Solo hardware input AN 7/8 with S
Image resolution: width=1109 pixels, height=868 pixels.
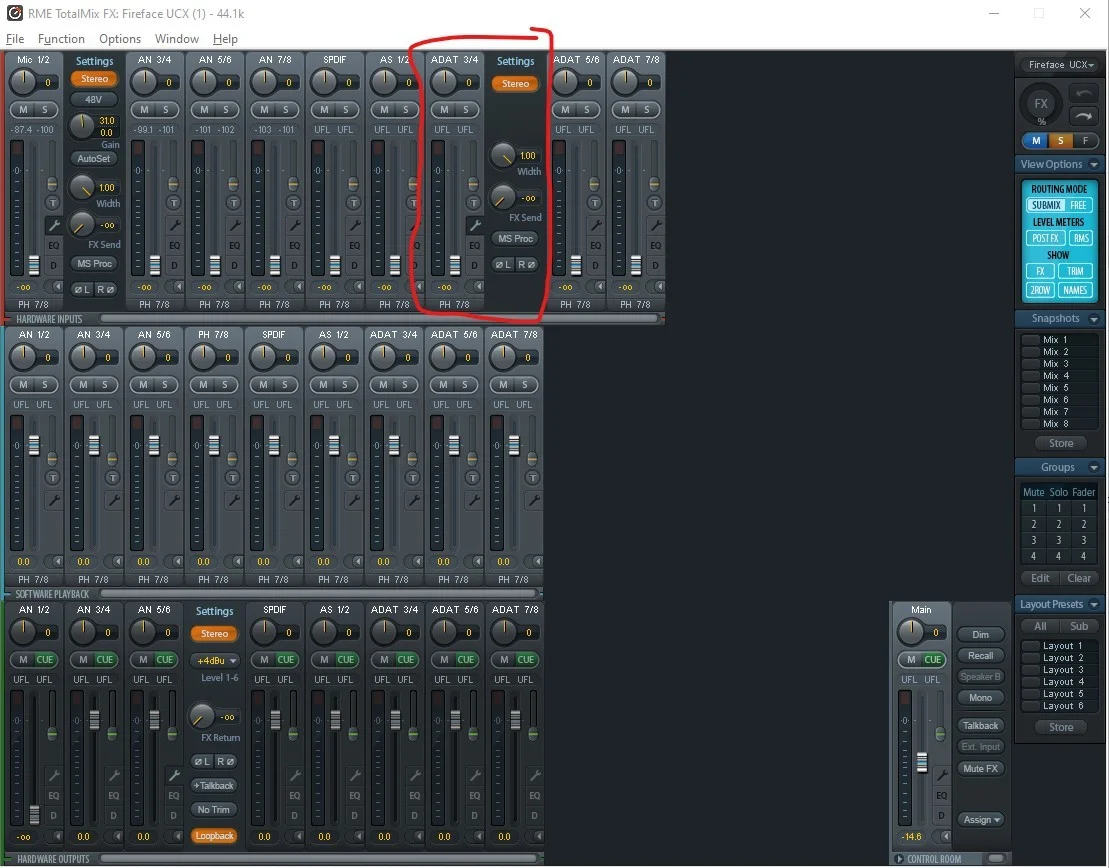point(286,110)
